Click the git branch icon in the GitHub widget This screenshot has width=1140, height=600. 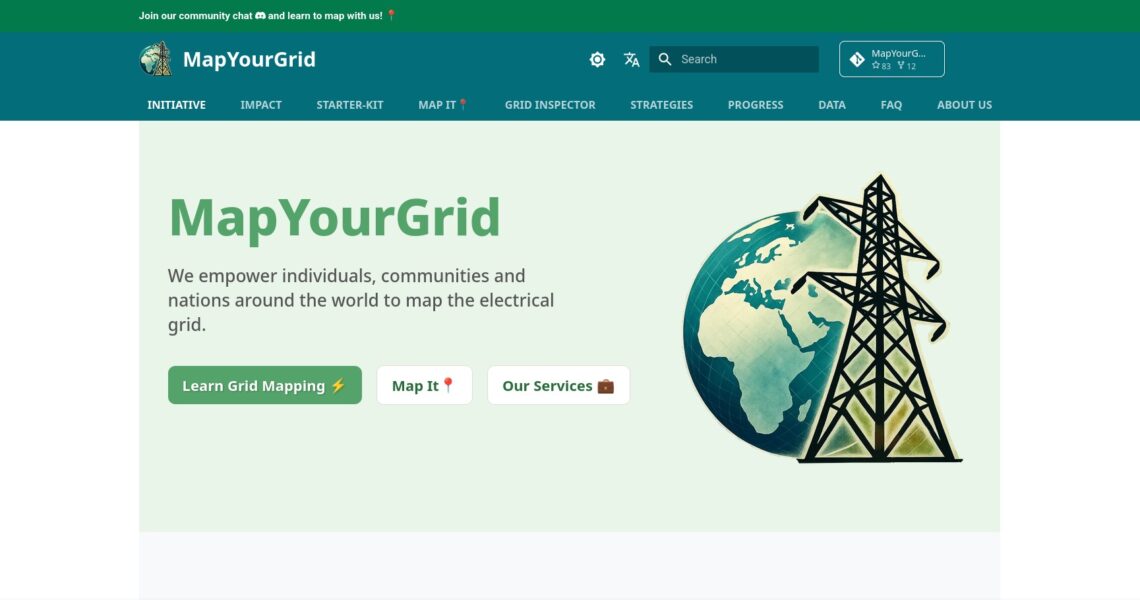click(x=857, y=59)
